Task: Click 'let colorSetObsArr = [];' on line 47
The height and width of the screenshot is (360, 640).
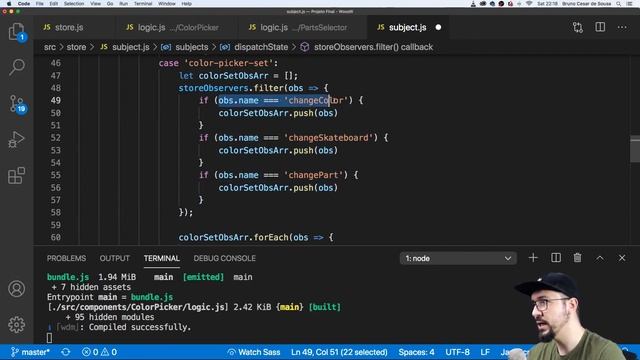Action: coord(238,76)
